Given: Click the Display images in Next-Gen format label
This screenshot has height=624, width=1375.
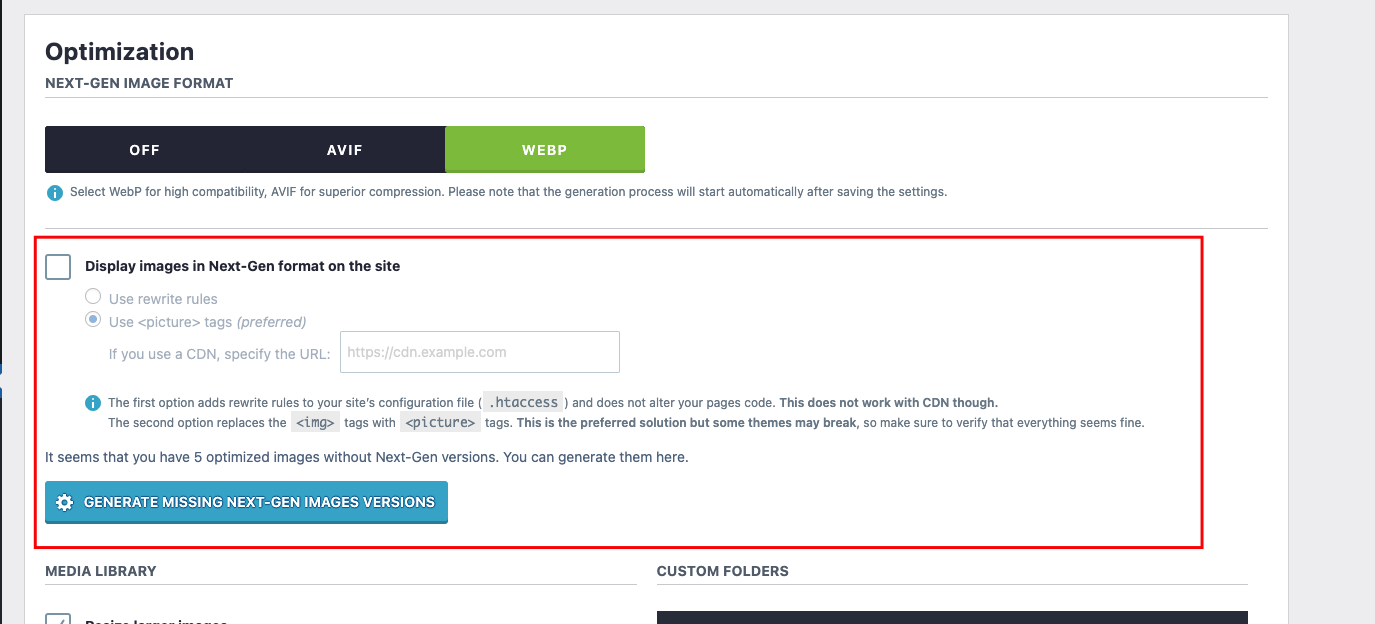Looking at the screenshot, I should coord(243,266).
